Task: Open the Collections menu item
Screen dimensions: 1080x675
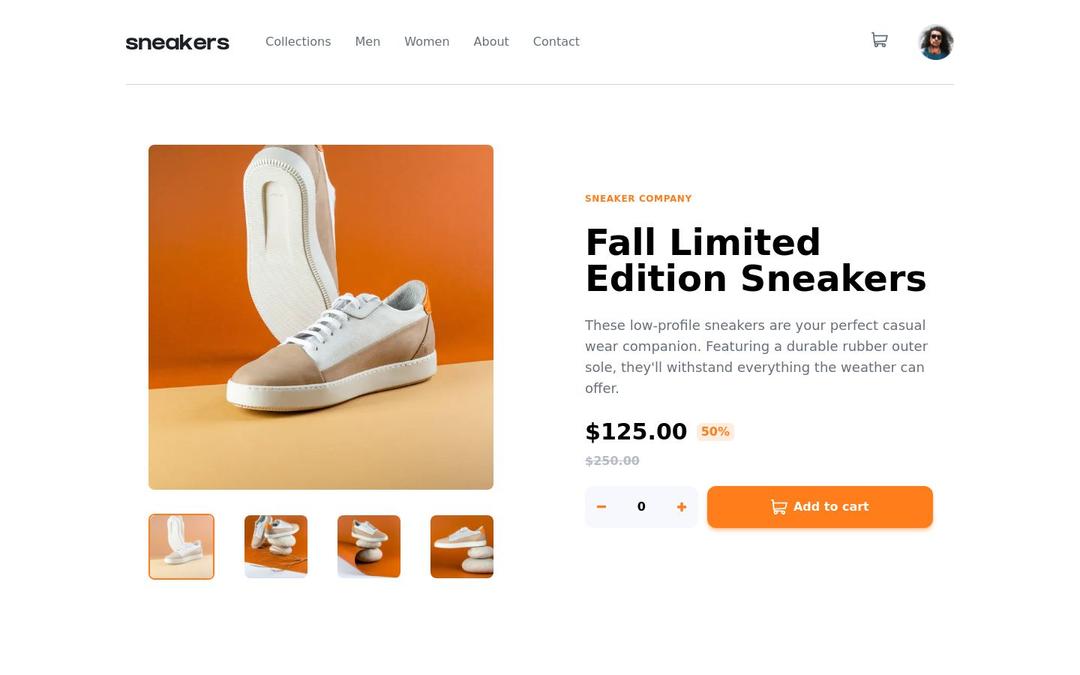Action: (x=298, y=42)
